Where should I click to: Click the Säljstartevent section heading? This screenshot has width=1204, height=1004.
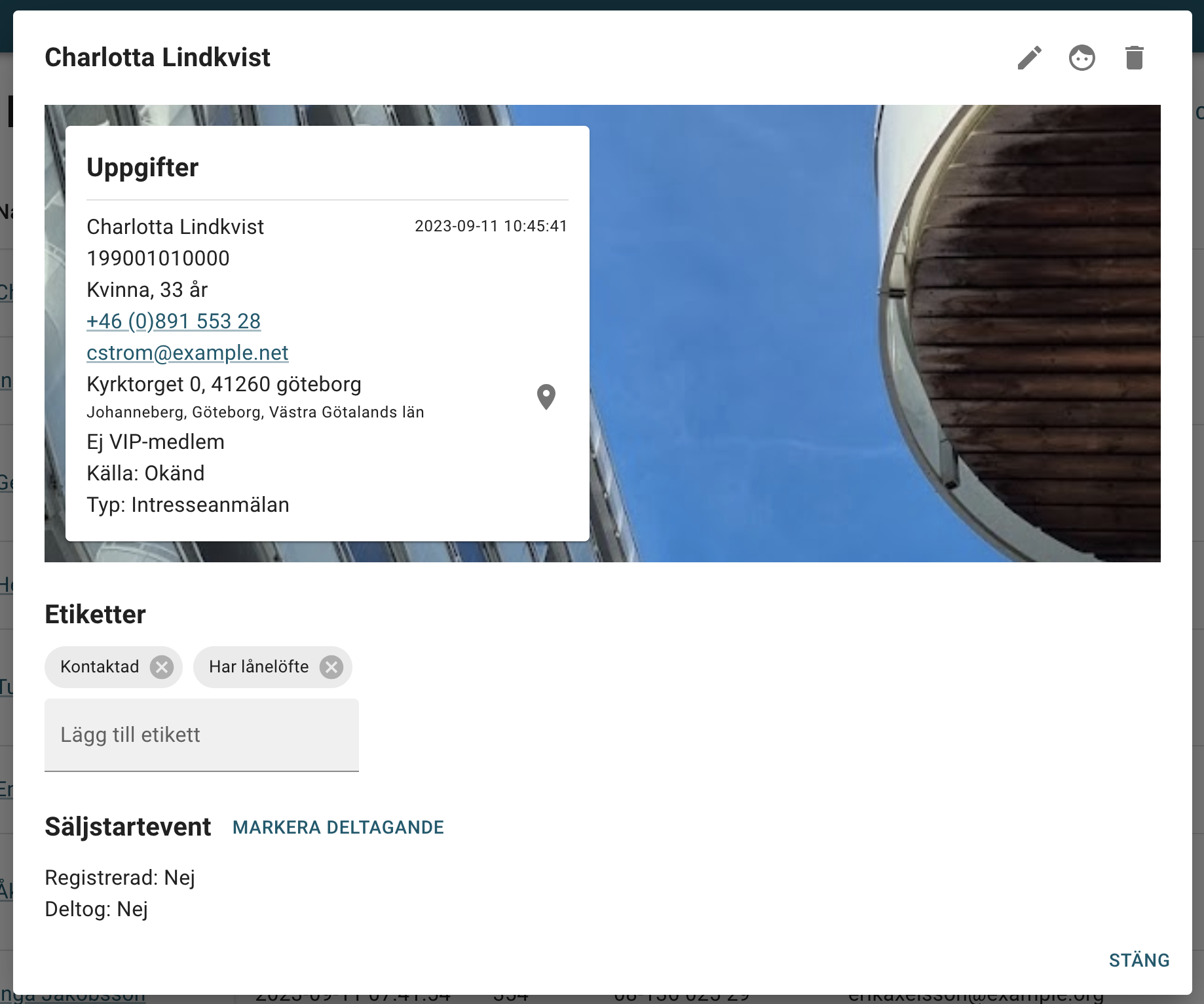pos(128,827)
